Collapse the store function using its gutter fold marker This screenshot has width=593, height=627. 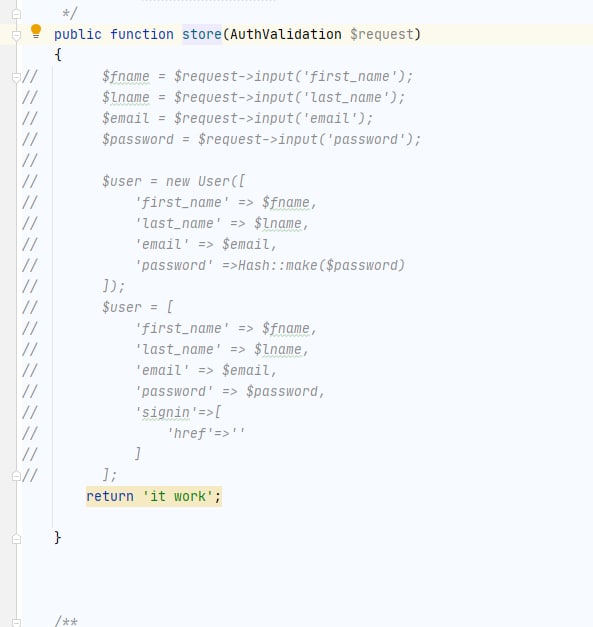(x=16, y=36)
